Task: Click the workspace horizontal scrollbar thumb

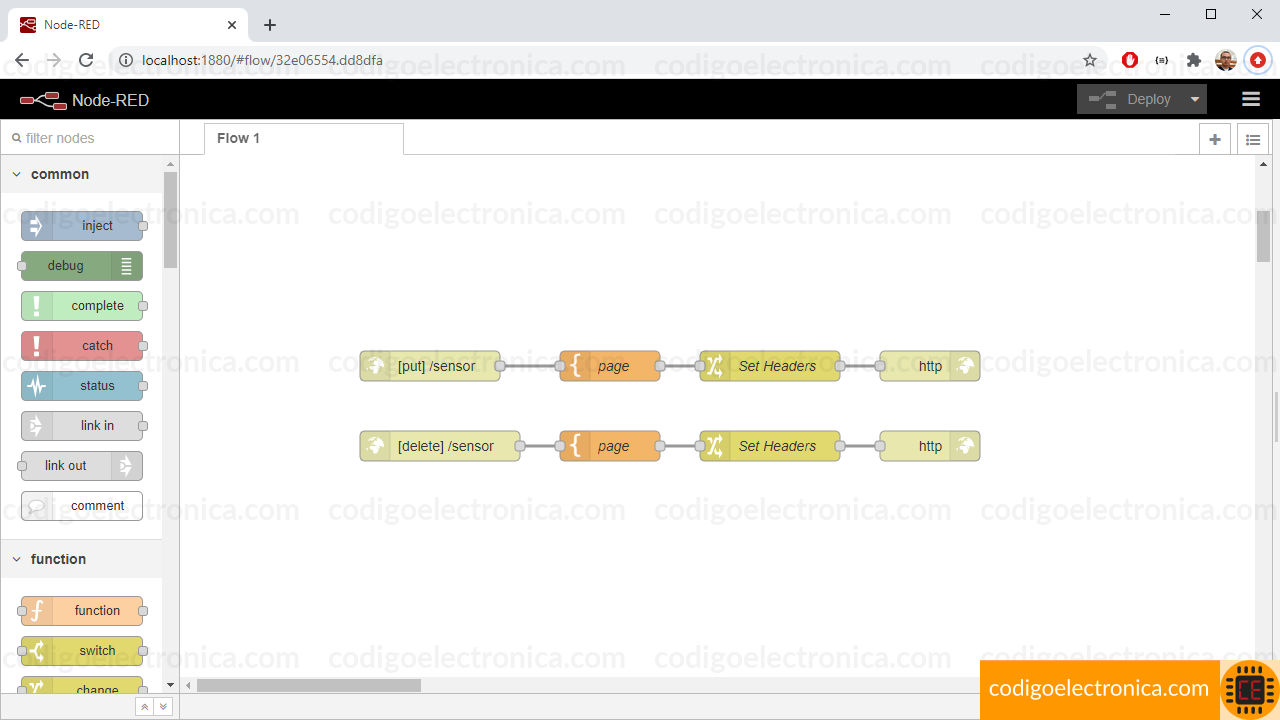Action: click(309, 685)
